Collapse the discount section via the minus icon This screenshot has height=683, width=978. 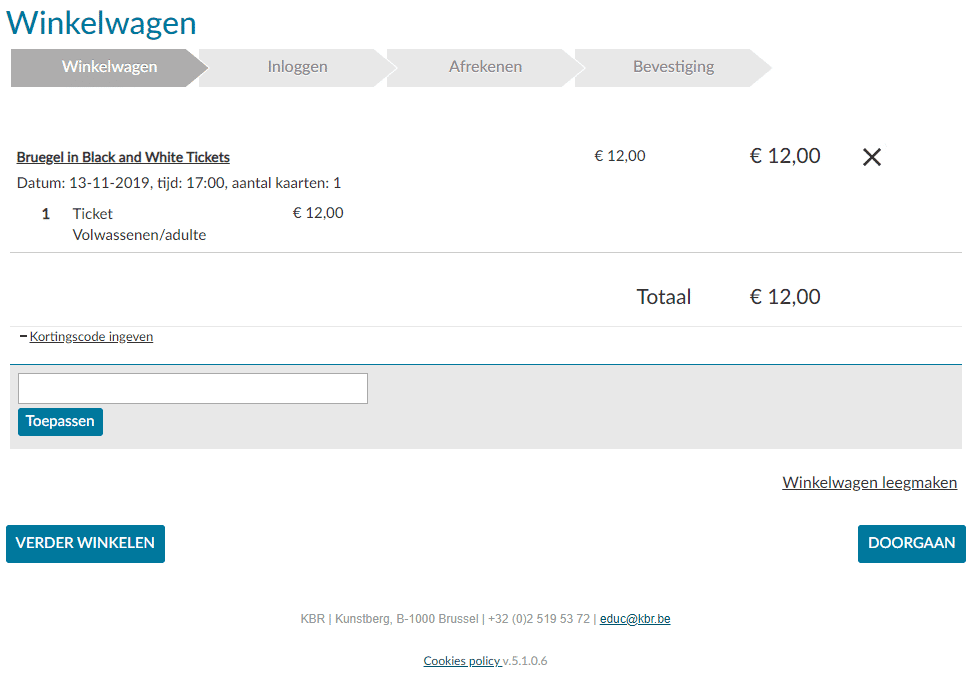(23, 336)
